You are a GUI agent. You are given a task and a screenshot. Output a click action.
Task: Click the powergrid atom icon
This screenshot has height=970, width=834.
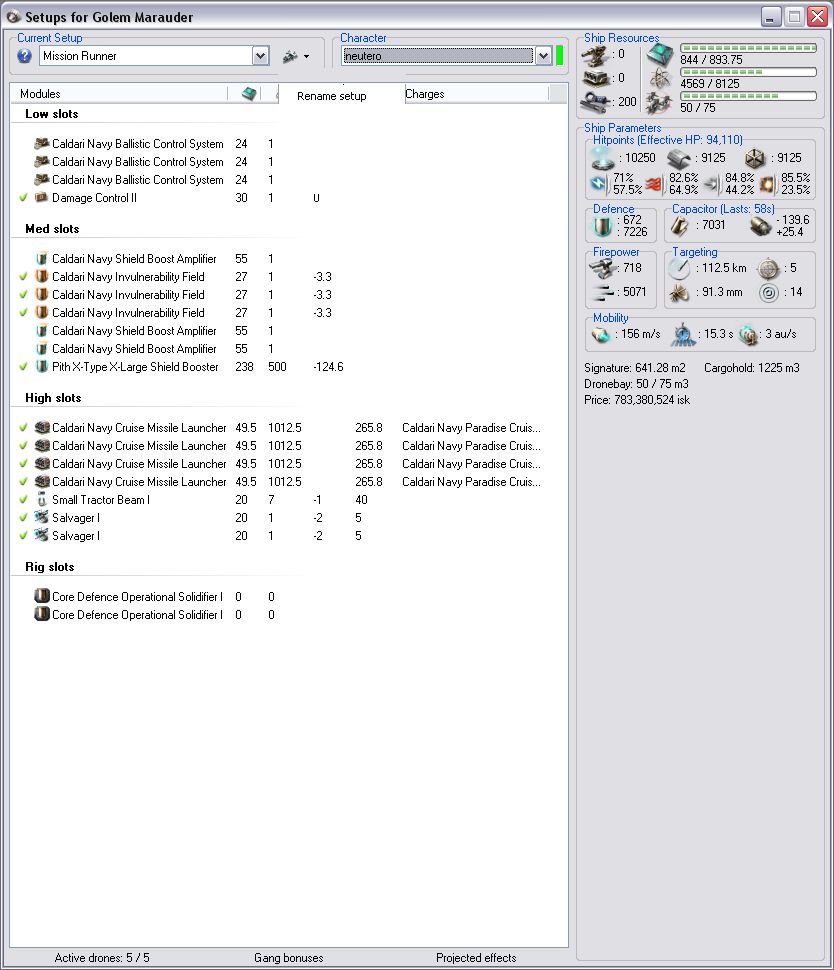coord(660,79)
